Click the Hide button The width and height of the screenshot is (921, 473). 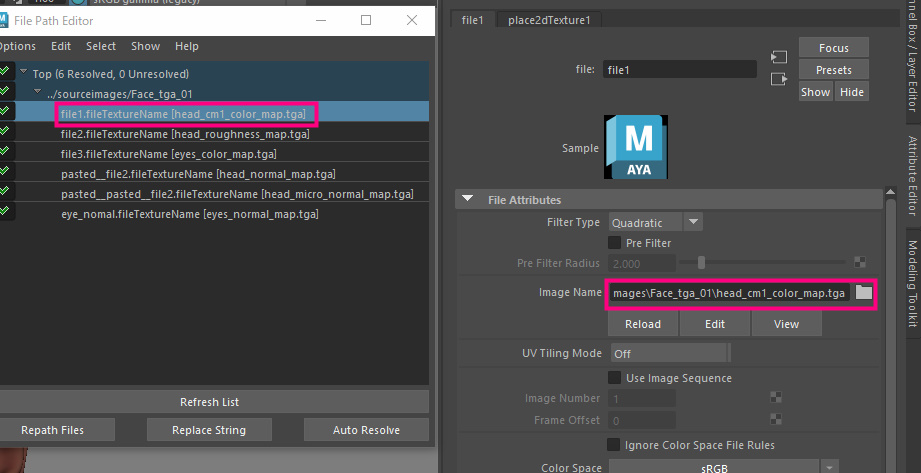click(852, 92)
